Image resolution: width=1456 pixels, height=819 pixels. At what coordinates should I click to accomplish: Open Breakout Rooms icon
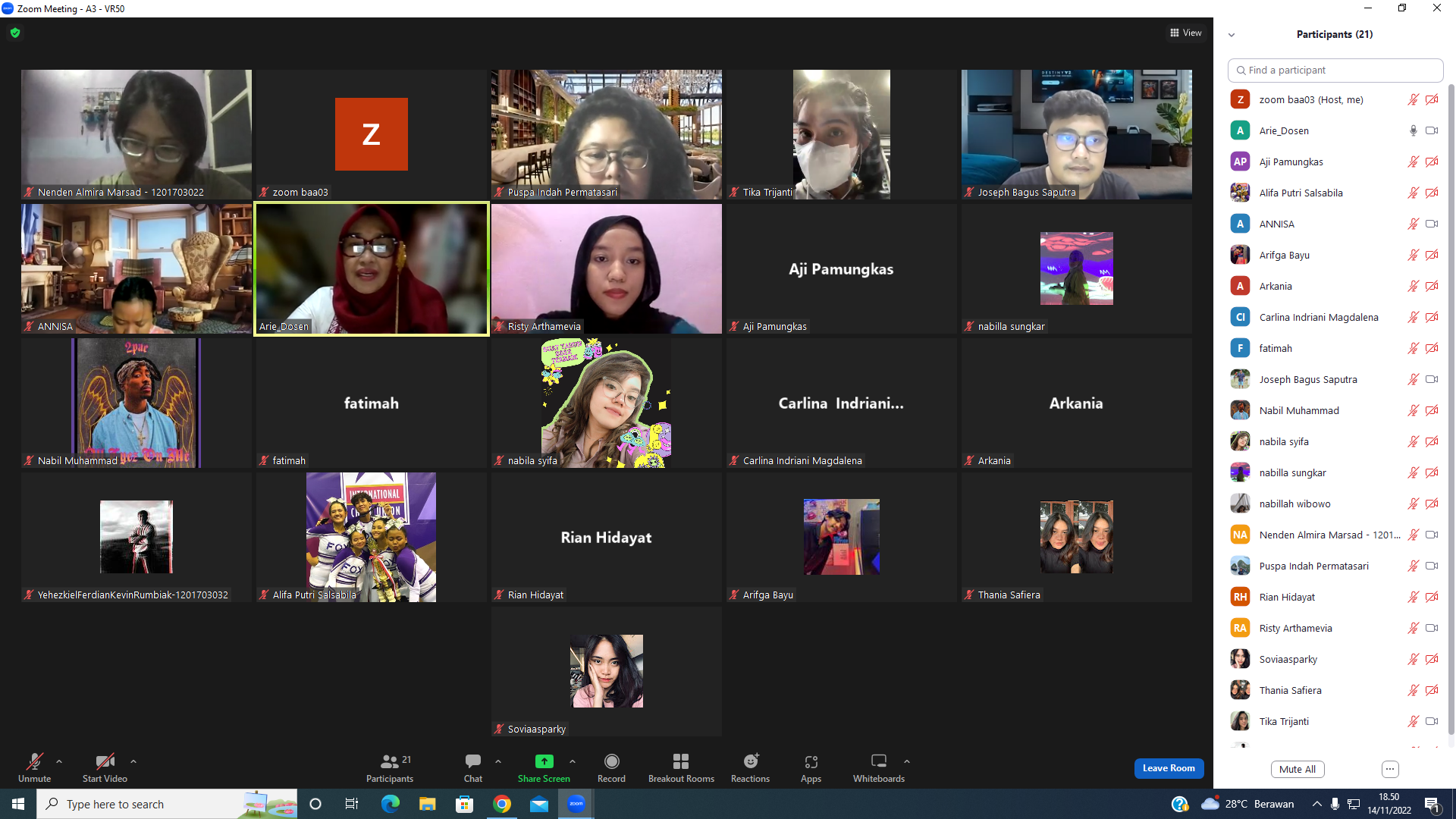pyautogui.click(x=681, y=761)
